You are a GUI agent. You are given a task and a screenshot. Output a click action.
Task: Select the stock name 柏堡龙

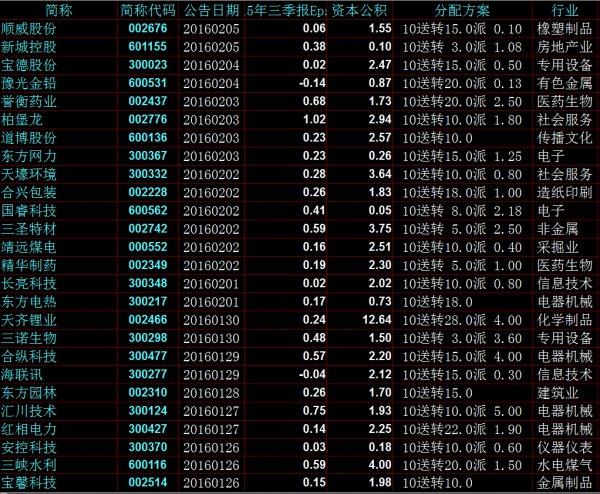coord(22,119)
